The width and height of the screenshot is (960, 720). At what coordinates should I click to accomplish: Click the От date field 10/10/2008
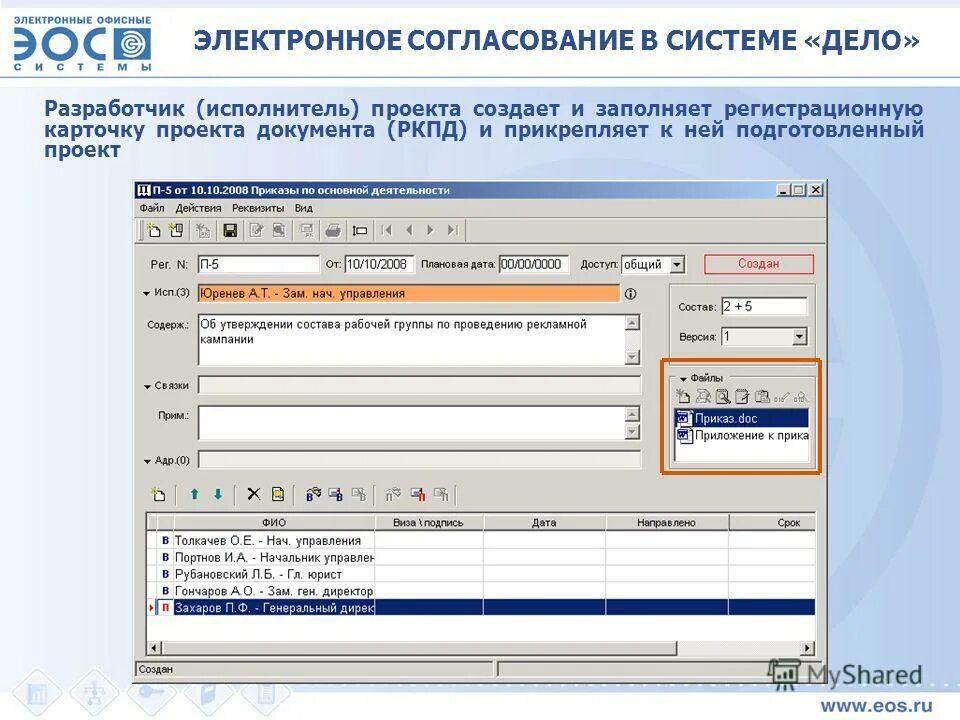pyautogui.click(x=379, y=264)
